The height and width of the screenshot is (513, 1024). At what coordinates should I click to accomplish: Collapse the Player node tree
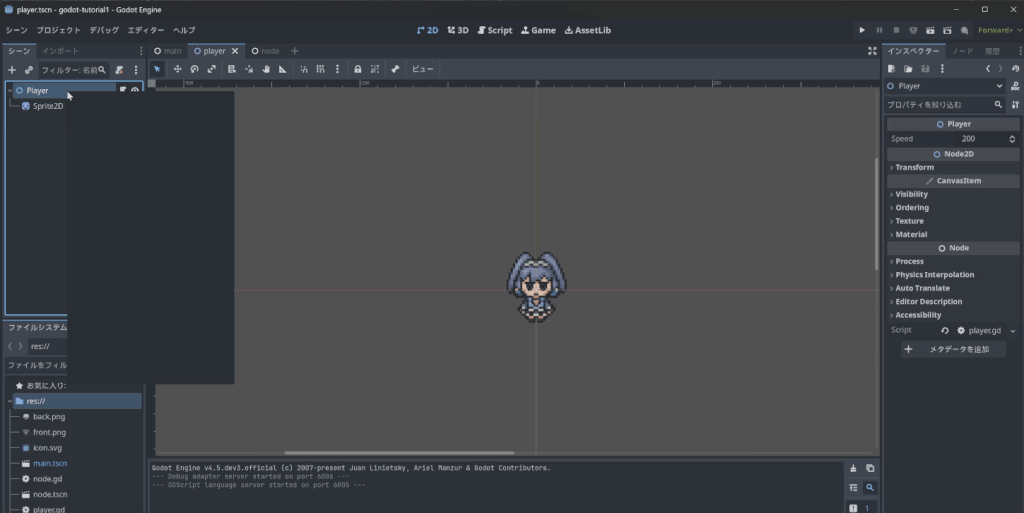coord(10,91)
